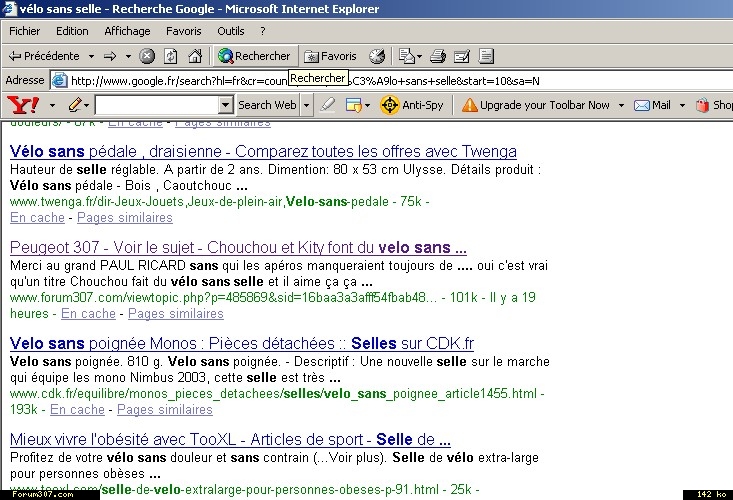Click the Discuss icon
Screen dimensions: 733x500
486,56
